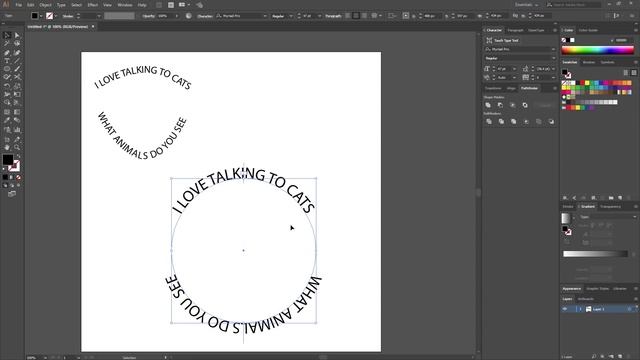Select the Ellipse shape tool
This screenshot has width=640, height=360.
coord(7,69)
